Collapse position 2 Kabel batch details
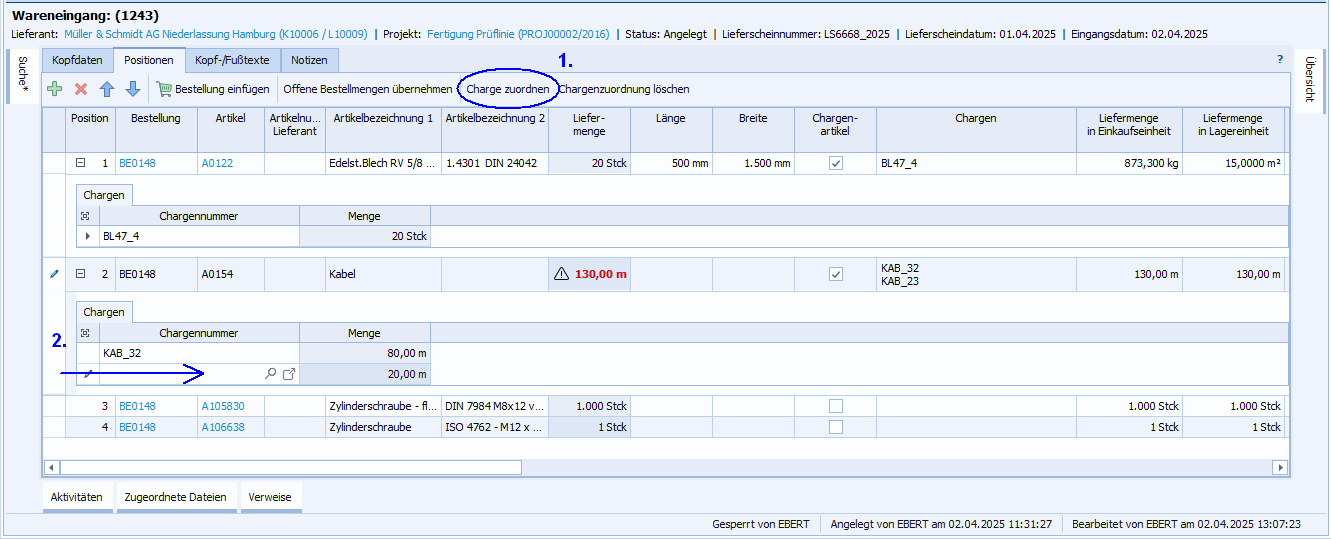Viewport: 1331px width, 539px height. (81, 274)
